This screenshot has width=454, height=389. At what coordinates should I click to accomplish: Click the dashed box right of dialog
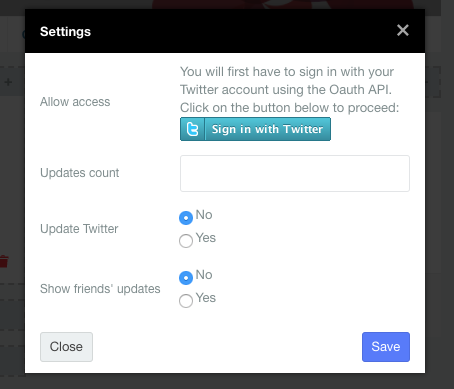(x=433, y=82)
